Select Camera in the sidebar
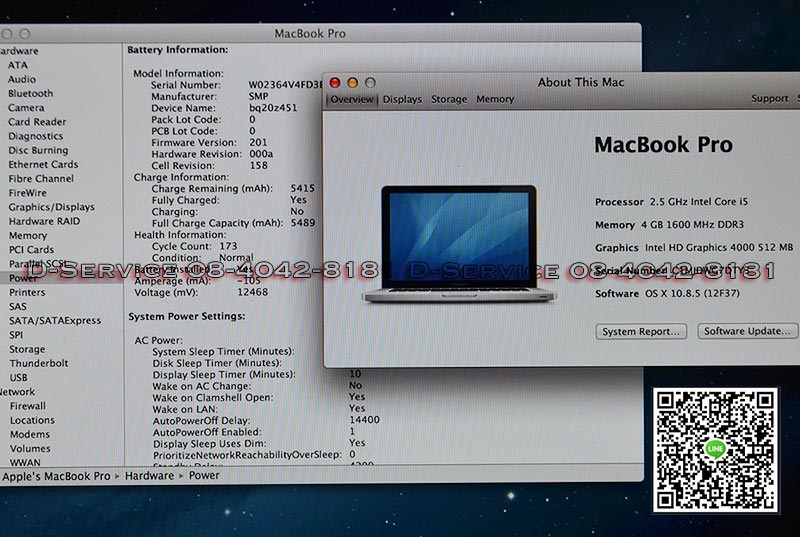The width and height of the screenshot is (800, 537). [26, 108]
